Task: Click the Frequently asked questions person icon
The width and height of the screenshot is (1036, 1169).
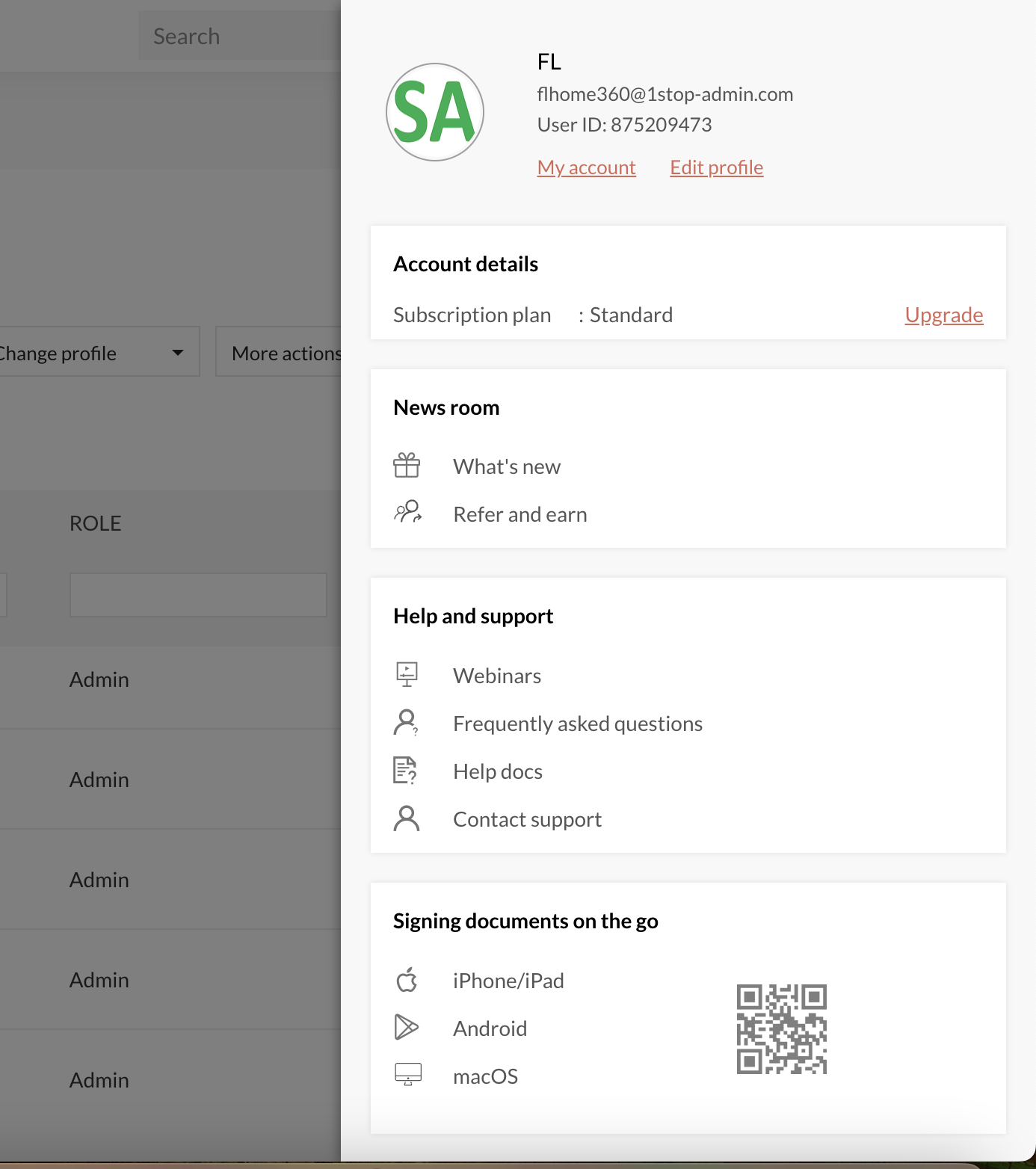Action: (x=406, y=723)
